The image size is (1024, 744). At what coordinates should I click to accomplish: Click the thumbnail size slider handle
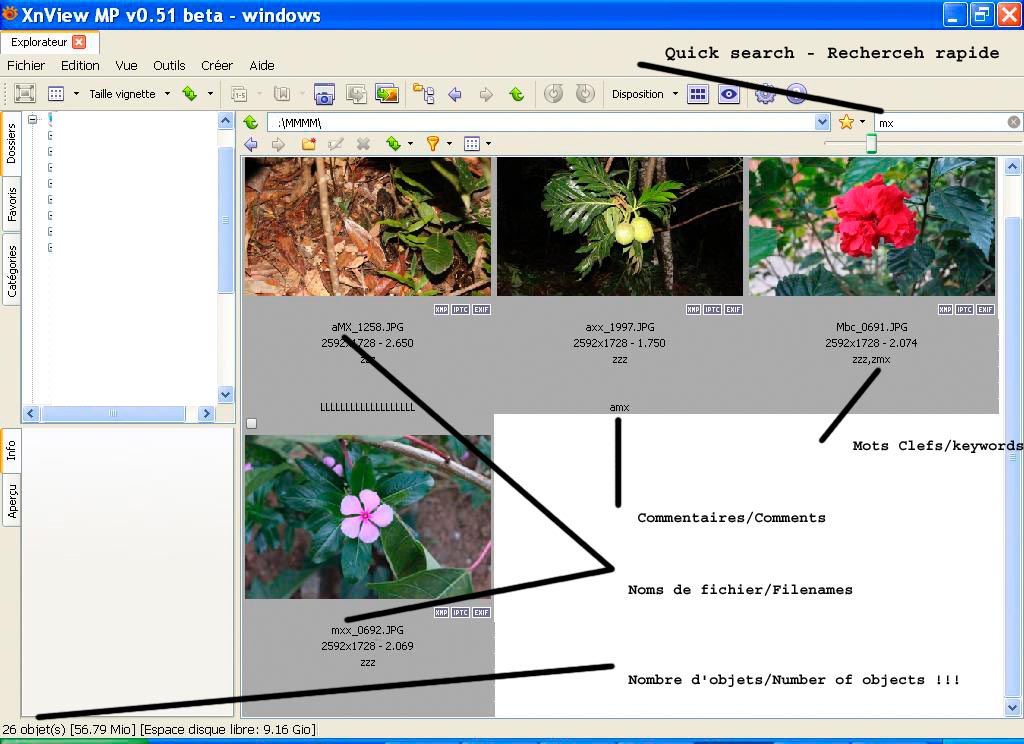pos(871,143)
